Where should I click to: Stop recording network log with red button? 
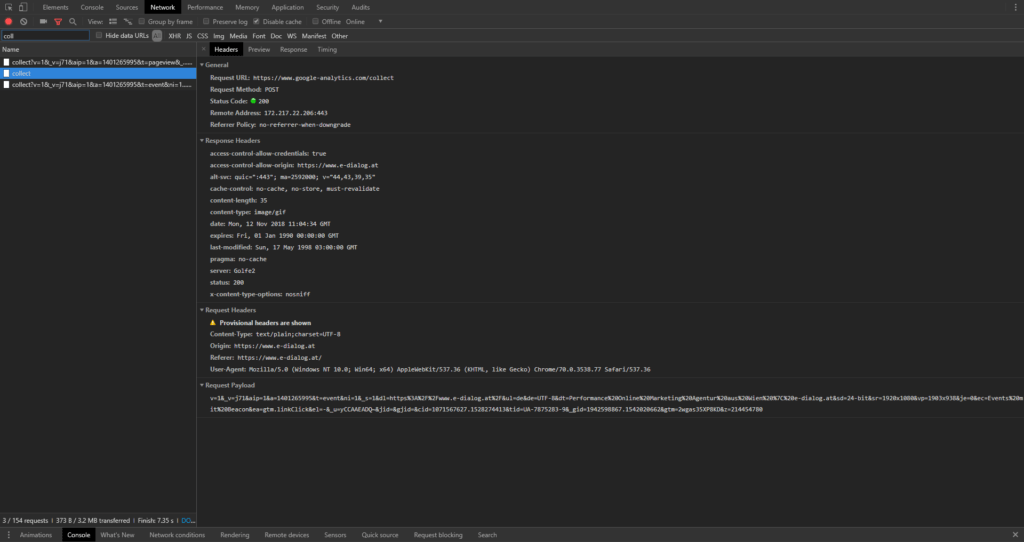(9, 21)
